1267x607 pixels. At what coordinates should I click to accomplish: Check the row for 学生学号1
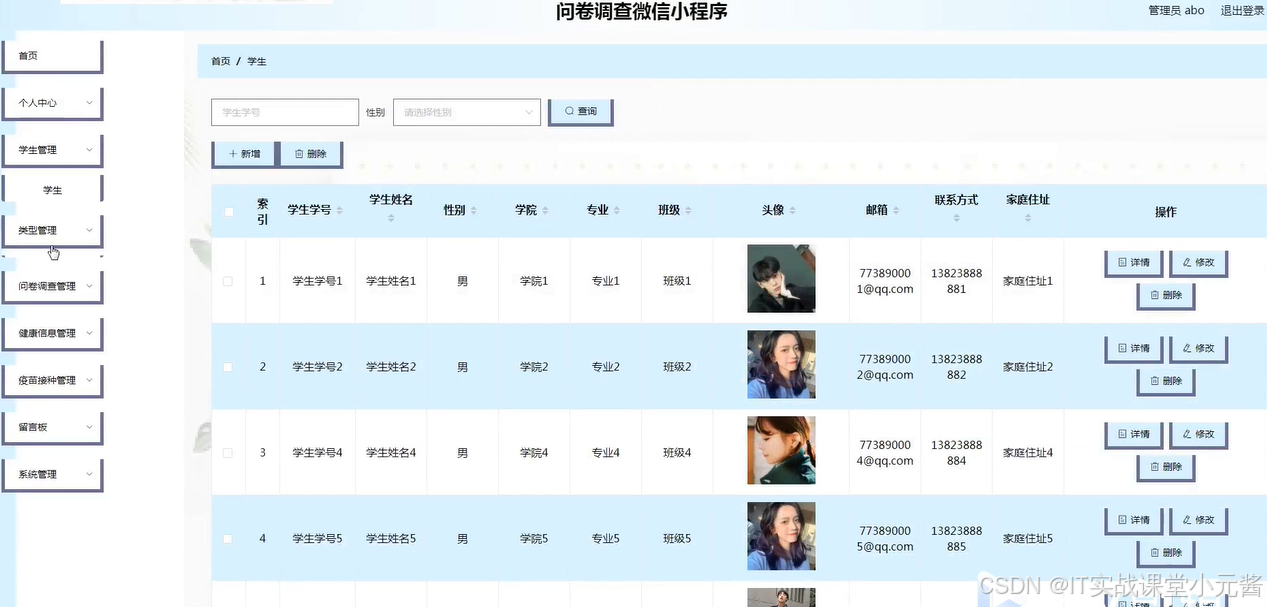coord(228,281)
